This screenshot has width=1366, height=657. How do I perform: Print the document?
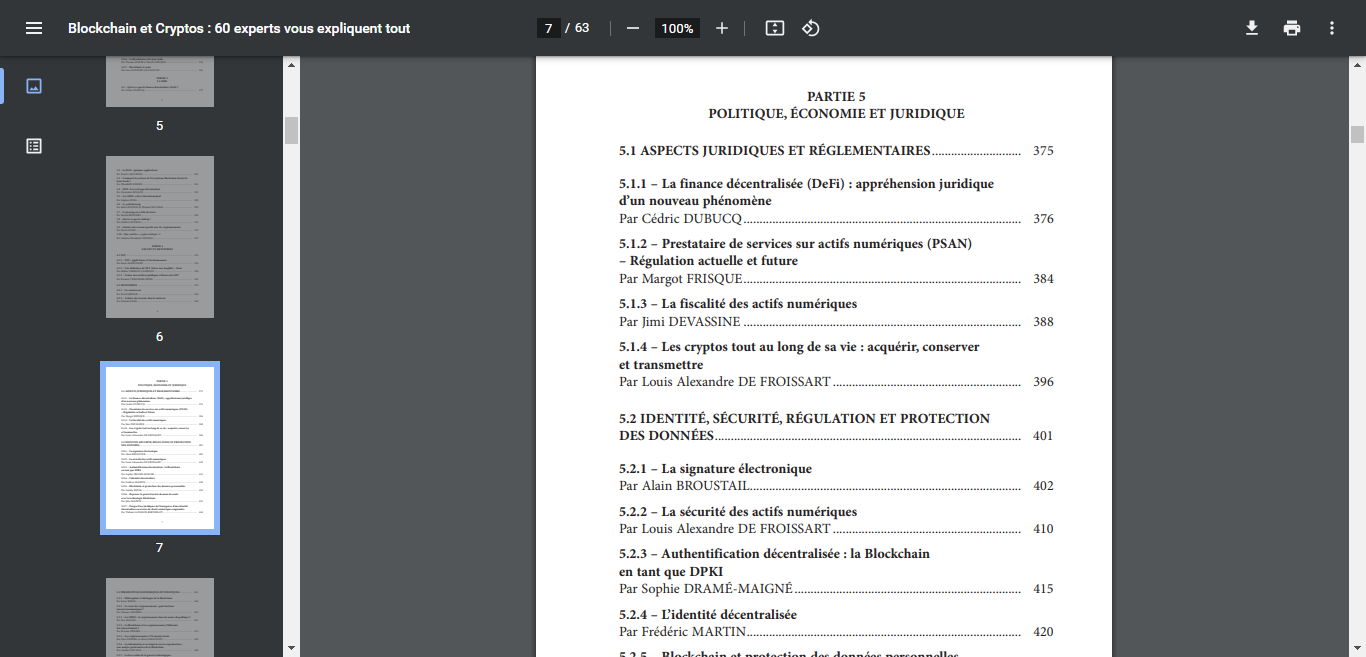tap(1292, 28)
